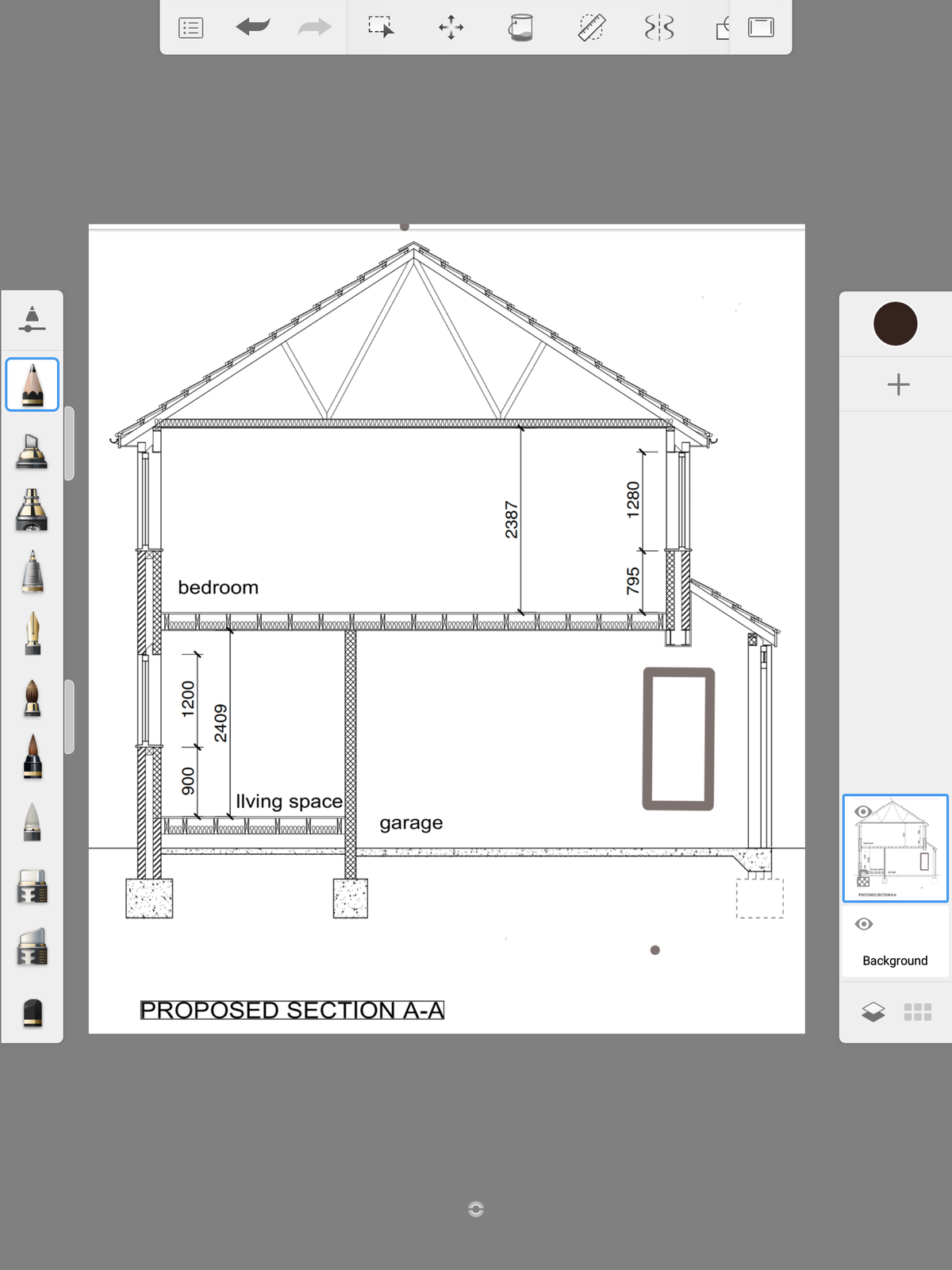Select the Background layer
Screen dimensions: 952x1270
pos(895,943)
